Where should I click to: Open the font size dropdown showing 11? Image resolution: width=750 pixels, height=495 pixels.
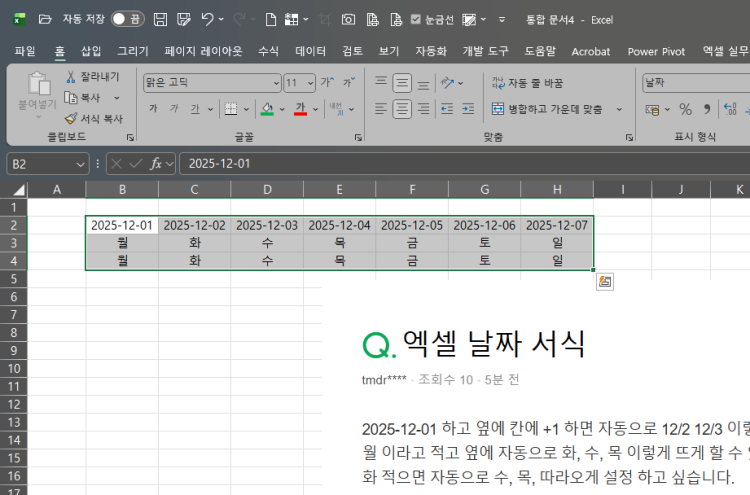coord(309,83)
